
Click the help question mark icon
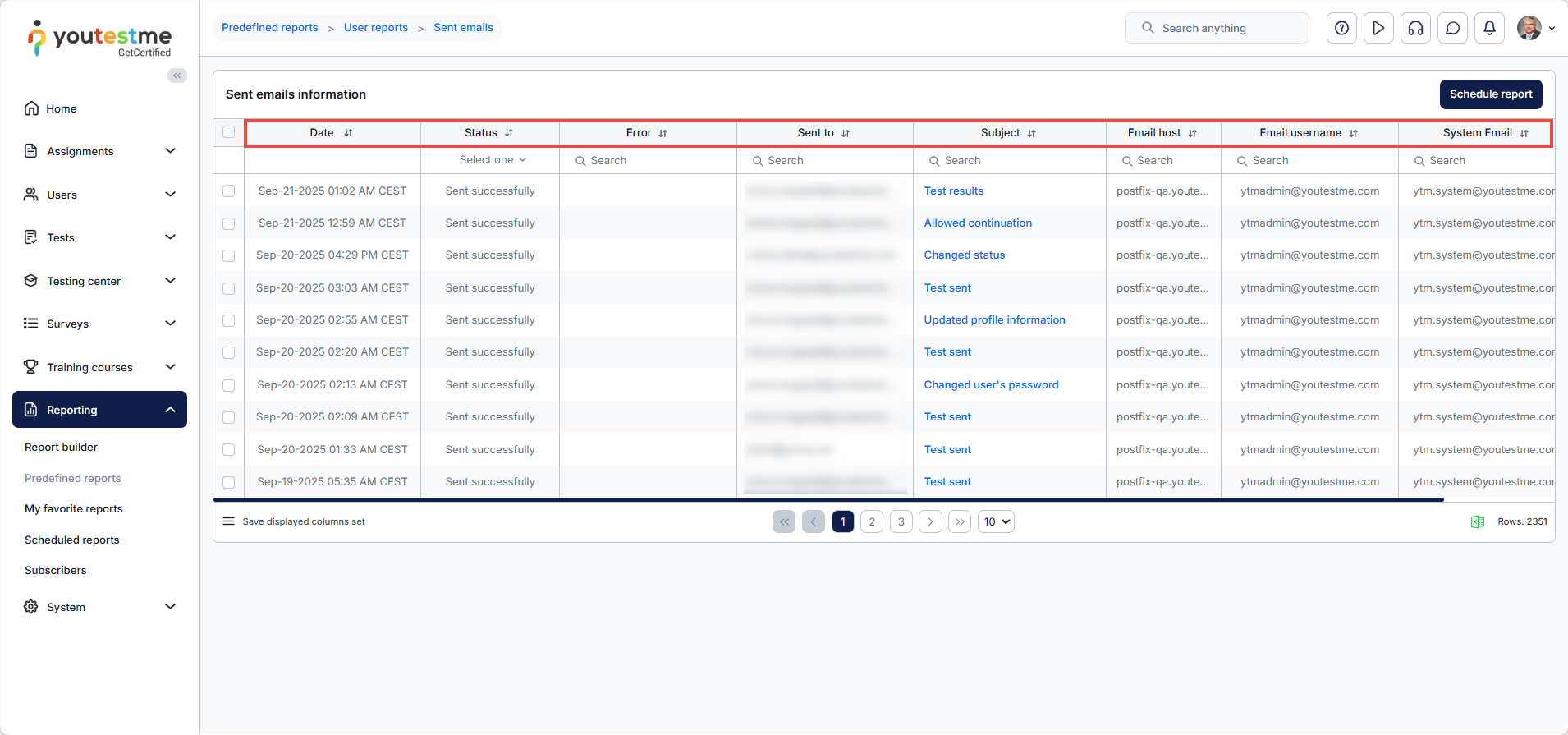[x=1341, y=28]
